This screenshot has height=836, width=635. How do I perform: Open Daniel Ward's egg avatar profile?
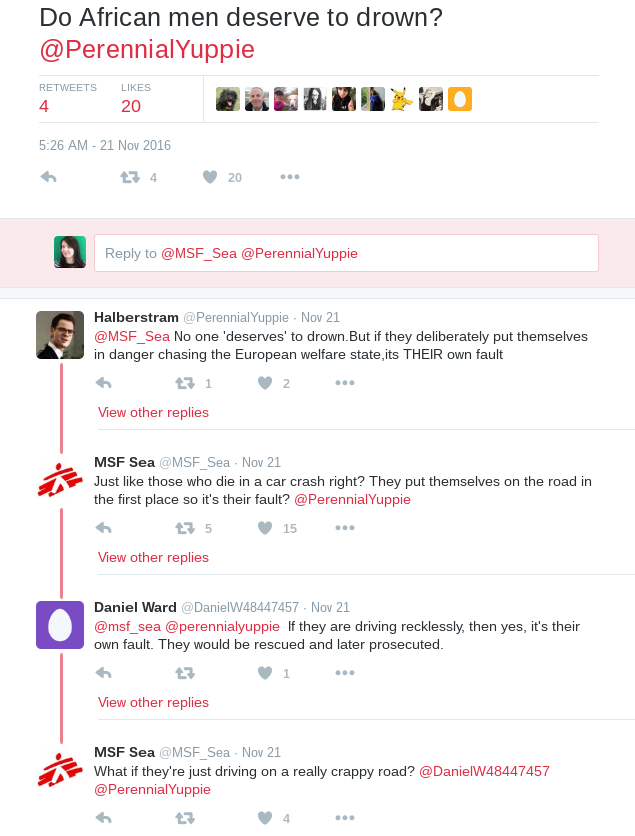(x=60, y=624)
